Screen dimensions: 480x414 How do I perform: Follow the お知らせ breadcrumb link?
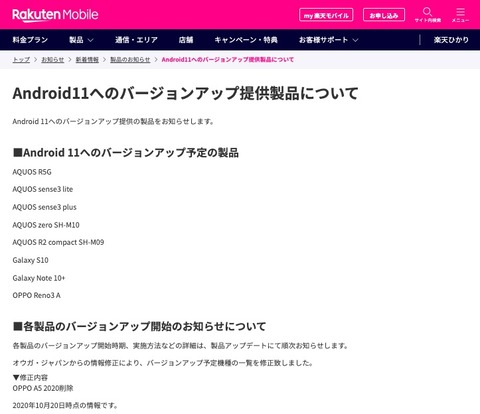52,60
